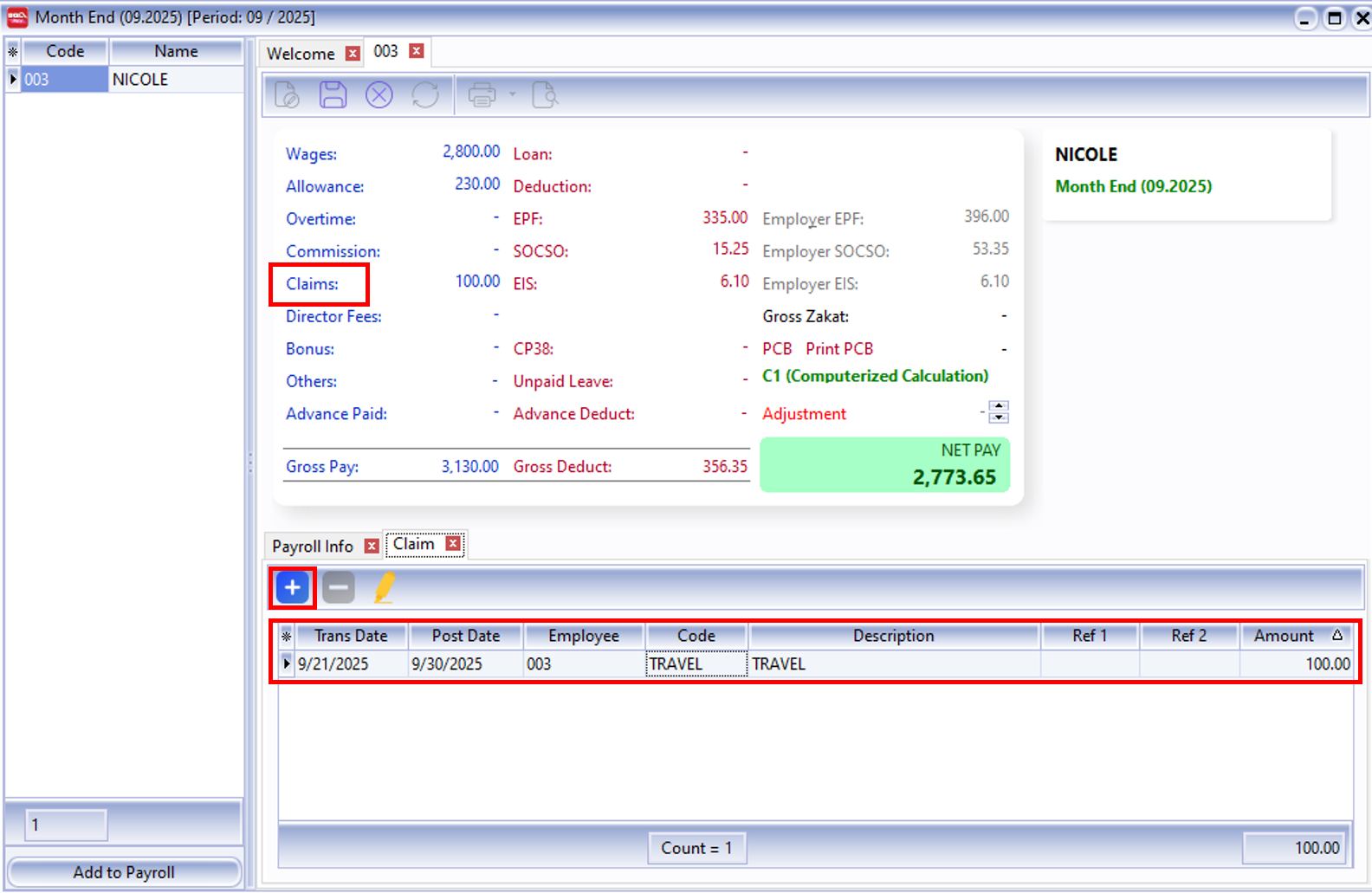Open the Claims link
The height and width of the screenshot is (893, 1372).
312,284
